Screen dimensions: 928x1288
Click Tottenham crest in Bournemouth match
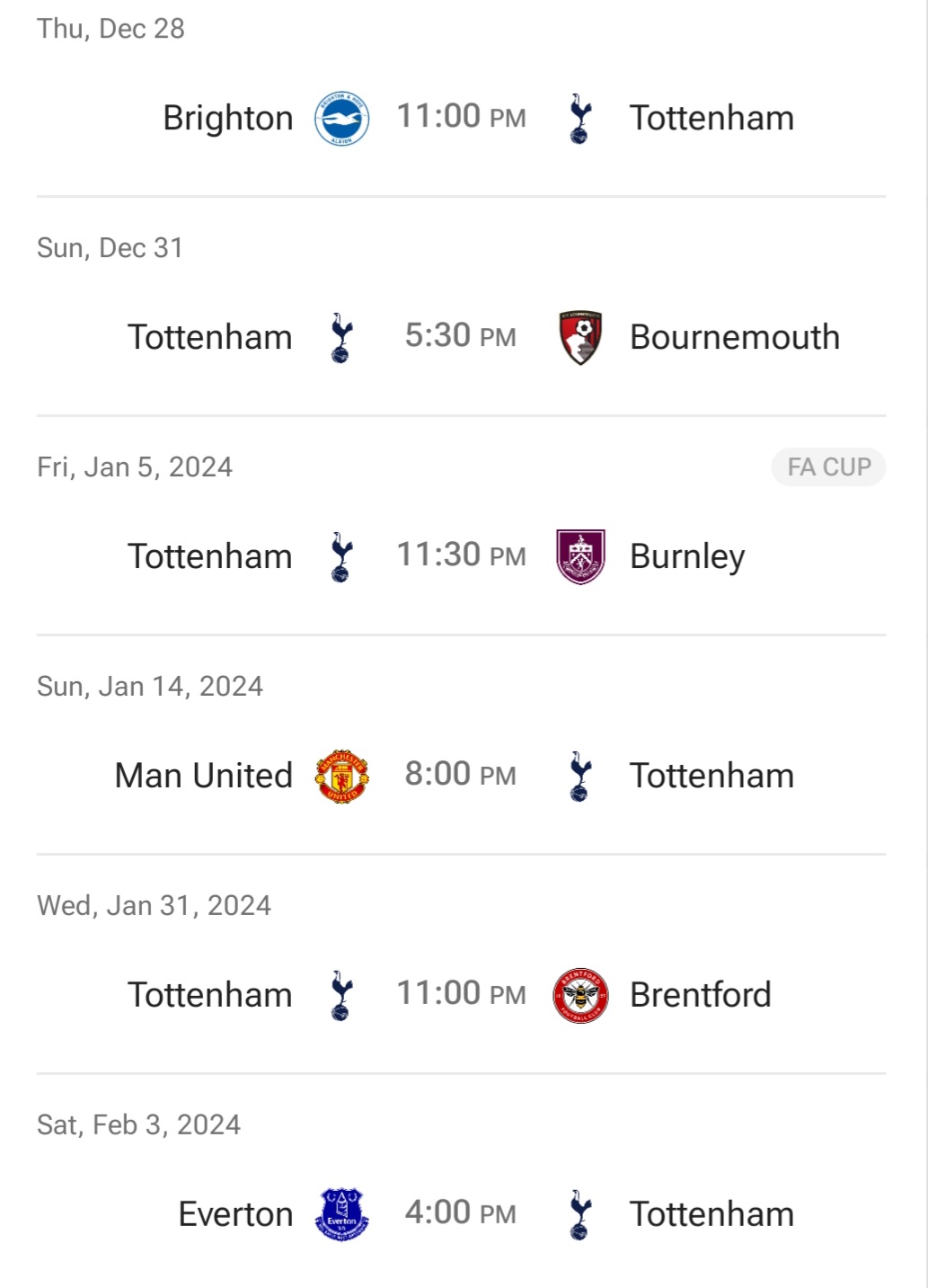pos(341,338)
